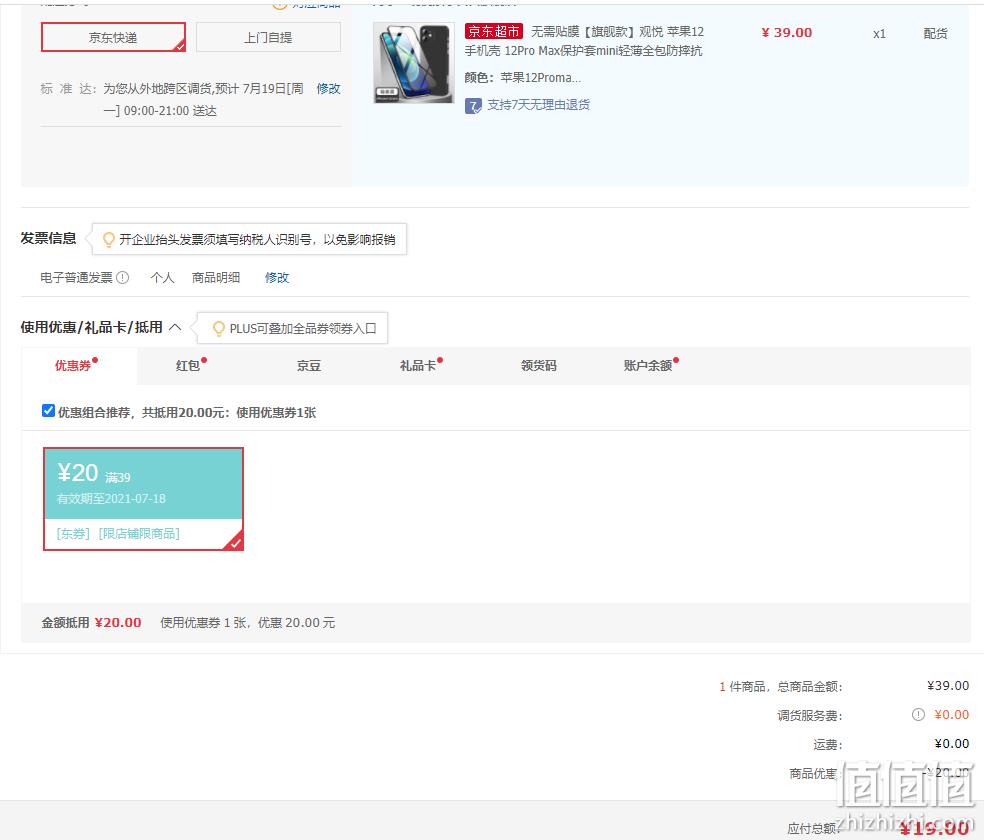Open 支持7天无理由退货 link

[538, 105]
